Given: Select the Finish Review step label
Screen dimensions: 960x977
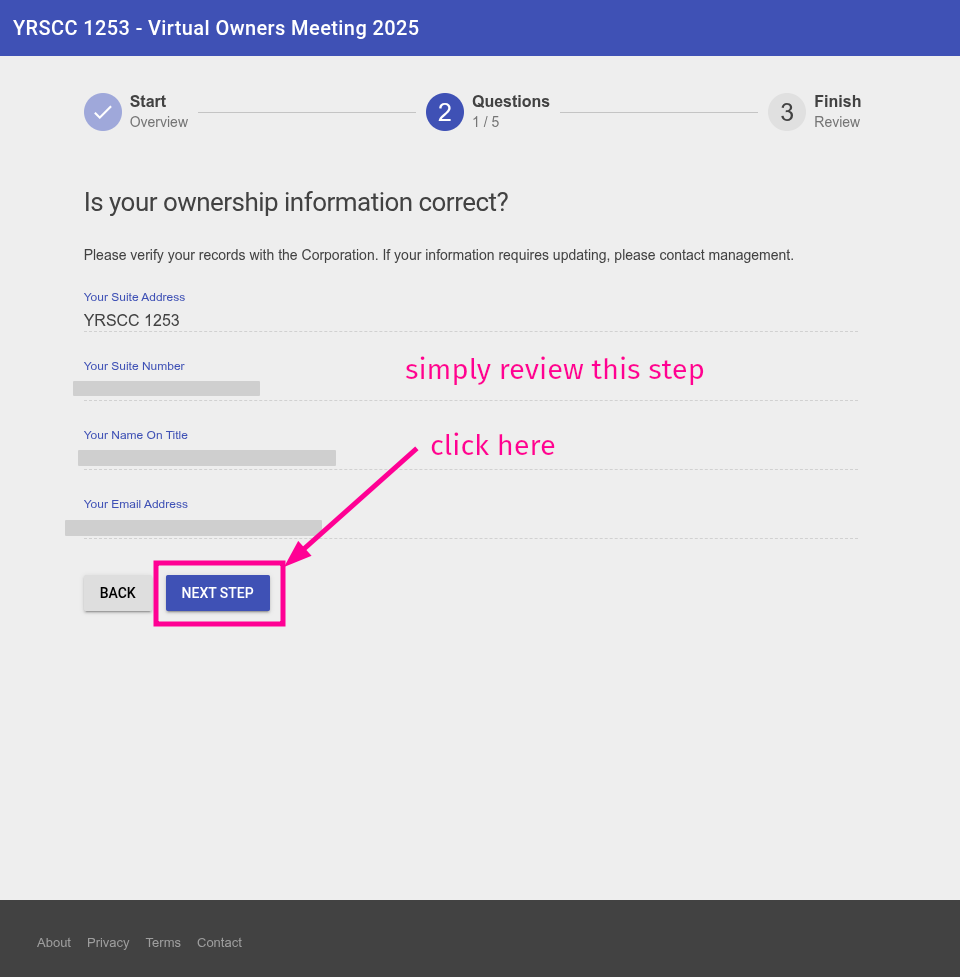Looking at the screenshot, I should (836, 111).
